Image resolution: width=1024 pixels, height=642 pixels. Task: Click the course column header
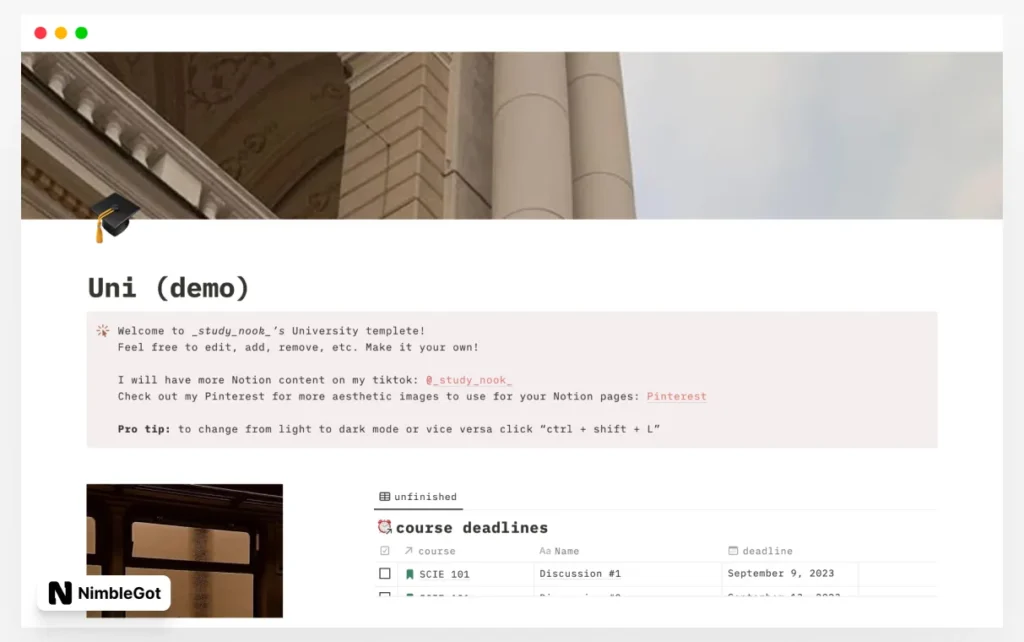[x=430, y=551]
